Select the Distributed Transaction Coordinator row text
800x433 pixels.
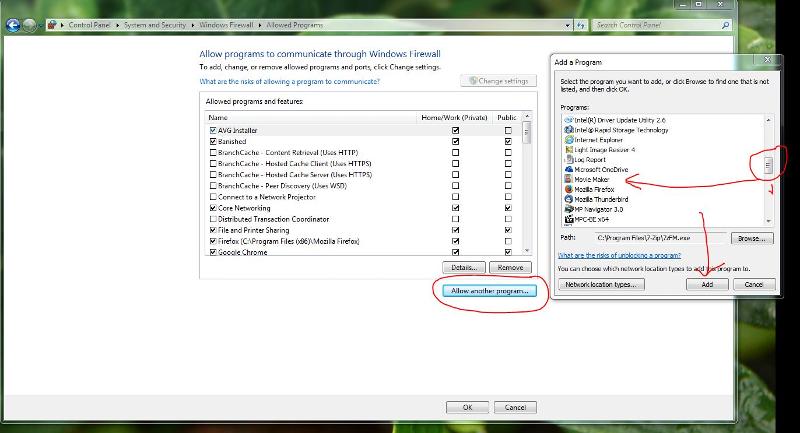point(273,219)
